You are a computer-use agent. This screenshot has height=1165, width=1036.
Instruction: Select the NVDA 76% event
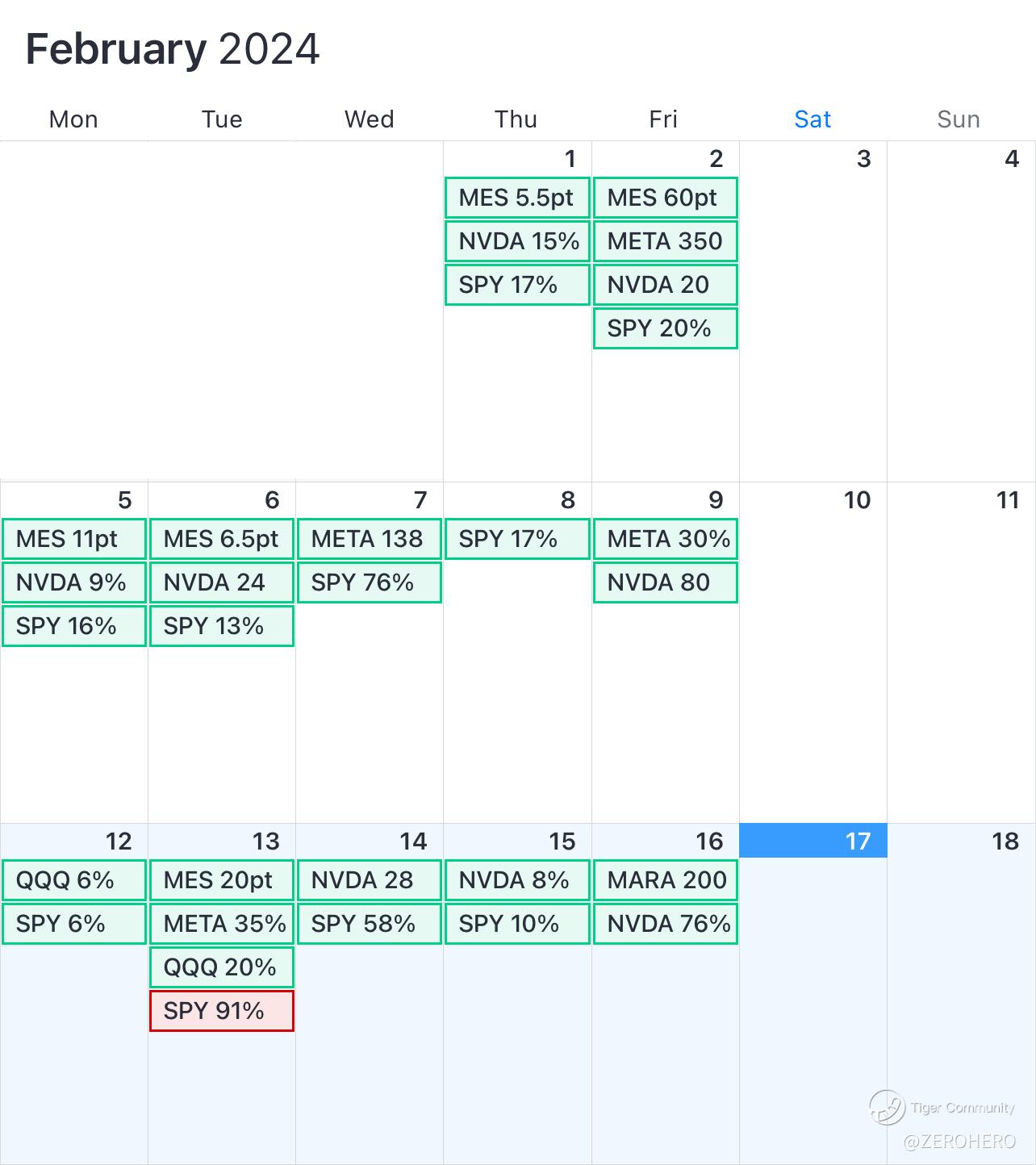(666, 924)
